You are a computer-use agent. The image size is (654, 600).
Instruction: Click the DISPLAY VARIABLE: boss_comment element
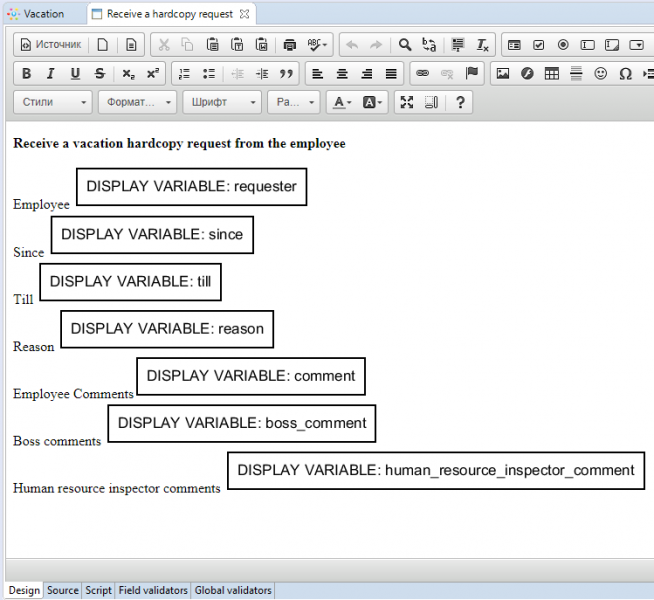(242, 424)
